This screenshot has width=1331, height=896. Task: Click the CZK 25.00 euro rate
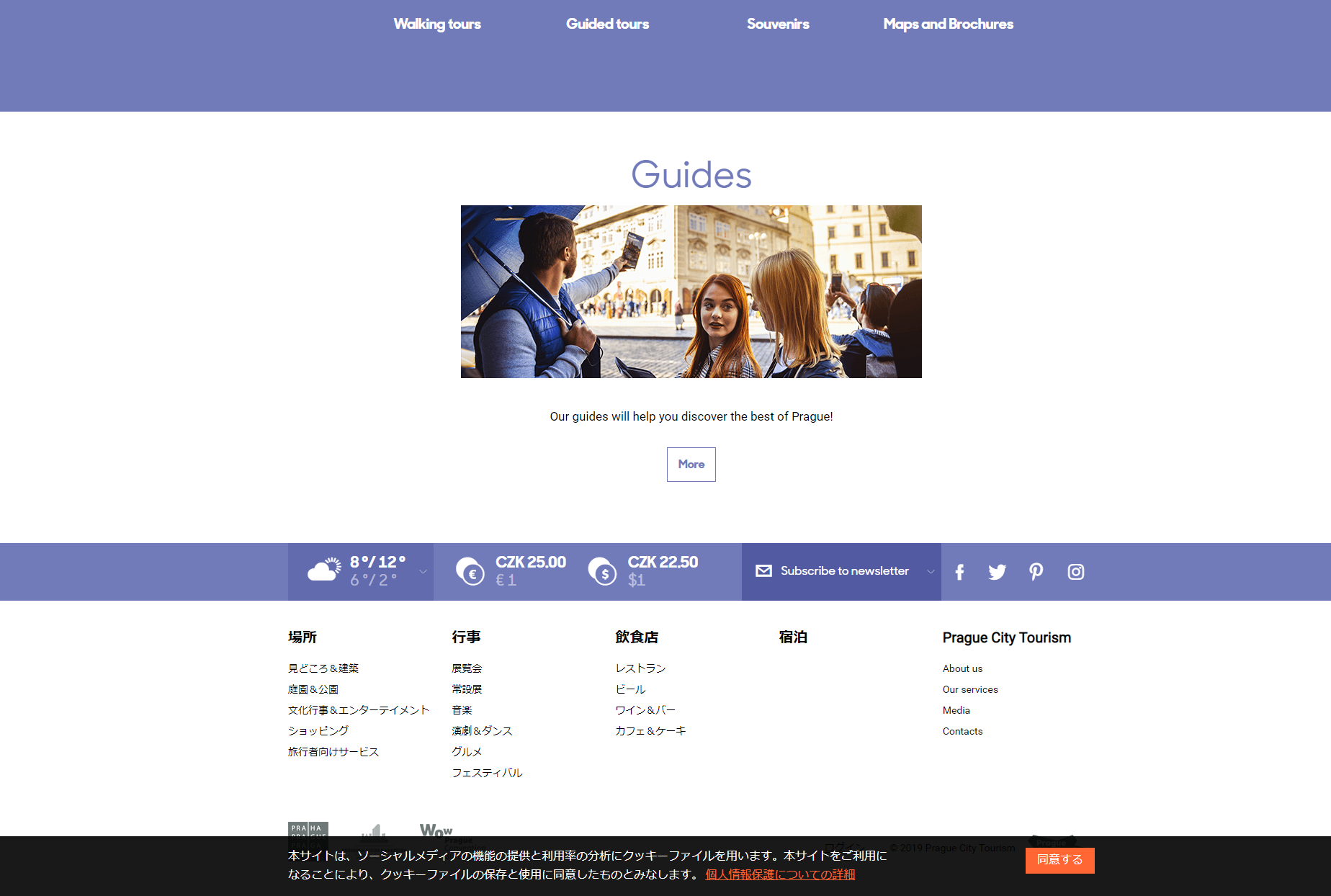tap(531, 562)
